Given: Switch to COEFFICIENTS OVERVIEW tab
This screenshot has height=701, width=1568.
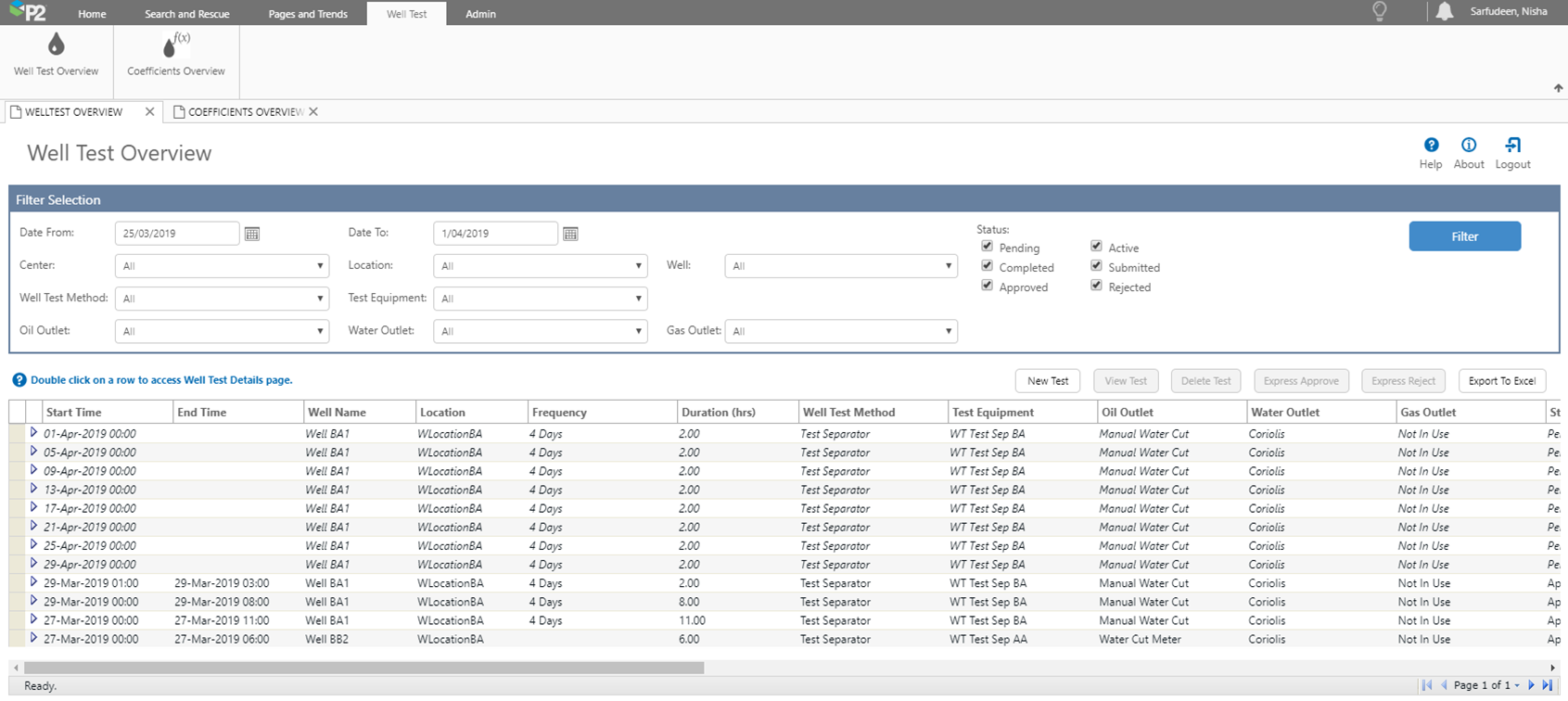Looking at the screenshot, I should click(x=245, y=112).
